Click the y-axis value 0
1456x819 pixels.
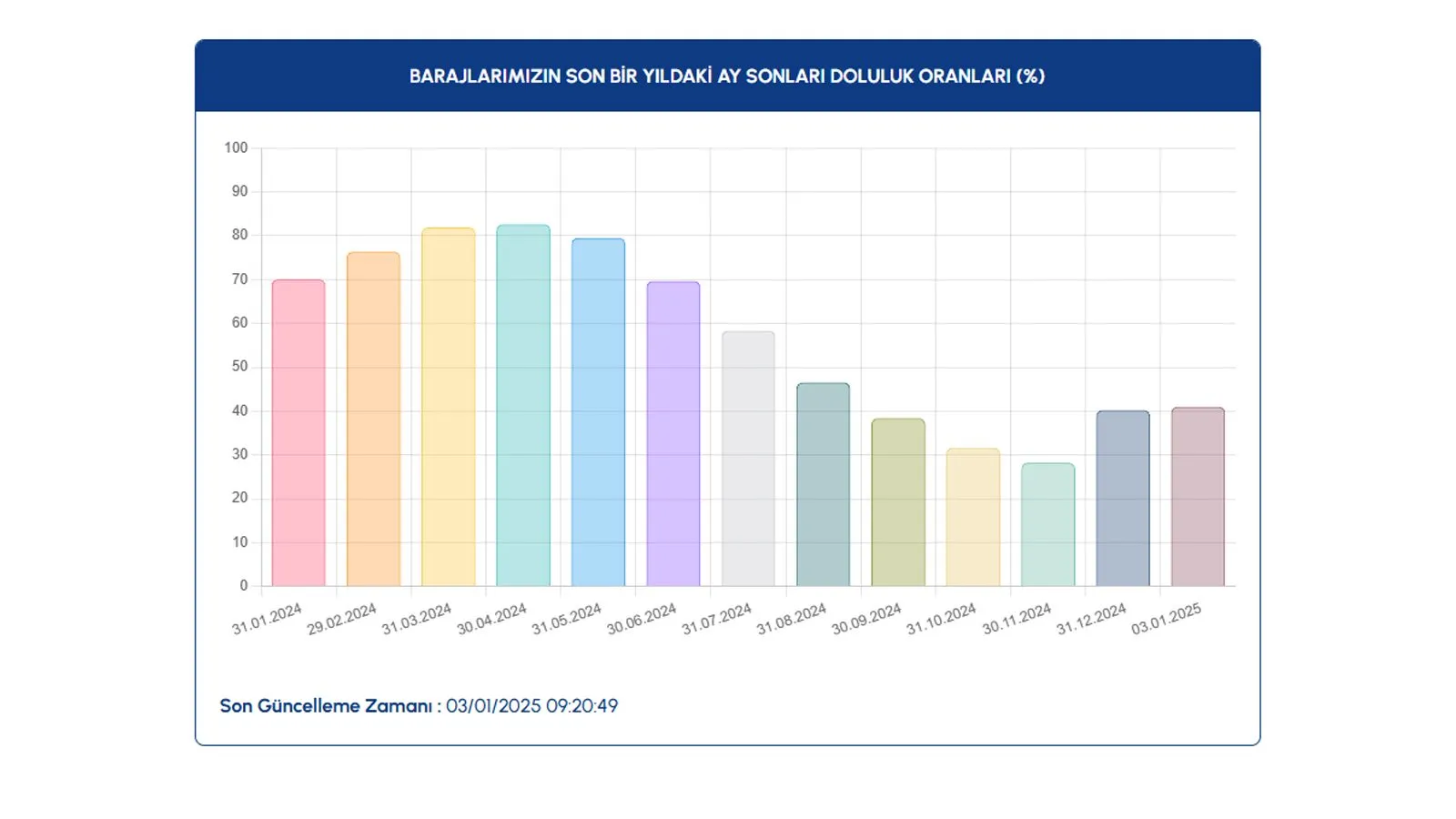244,586
